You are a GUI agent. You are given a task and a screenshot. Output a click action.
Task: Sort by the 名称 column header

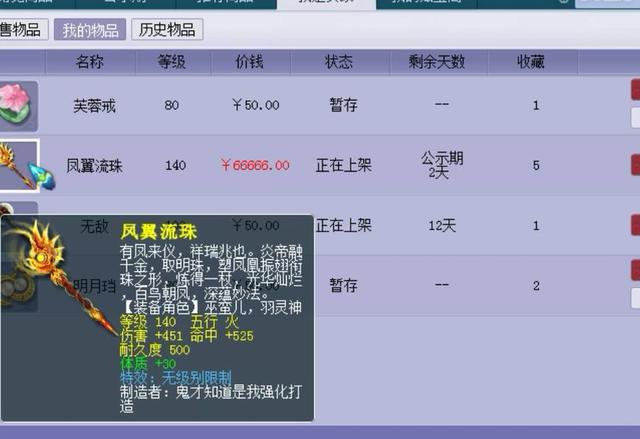click(90, 62)
